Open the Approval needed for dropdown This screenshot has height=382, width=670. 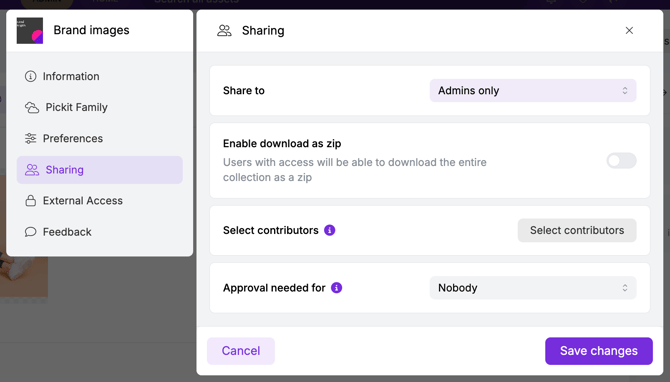[x=533, y=288]
